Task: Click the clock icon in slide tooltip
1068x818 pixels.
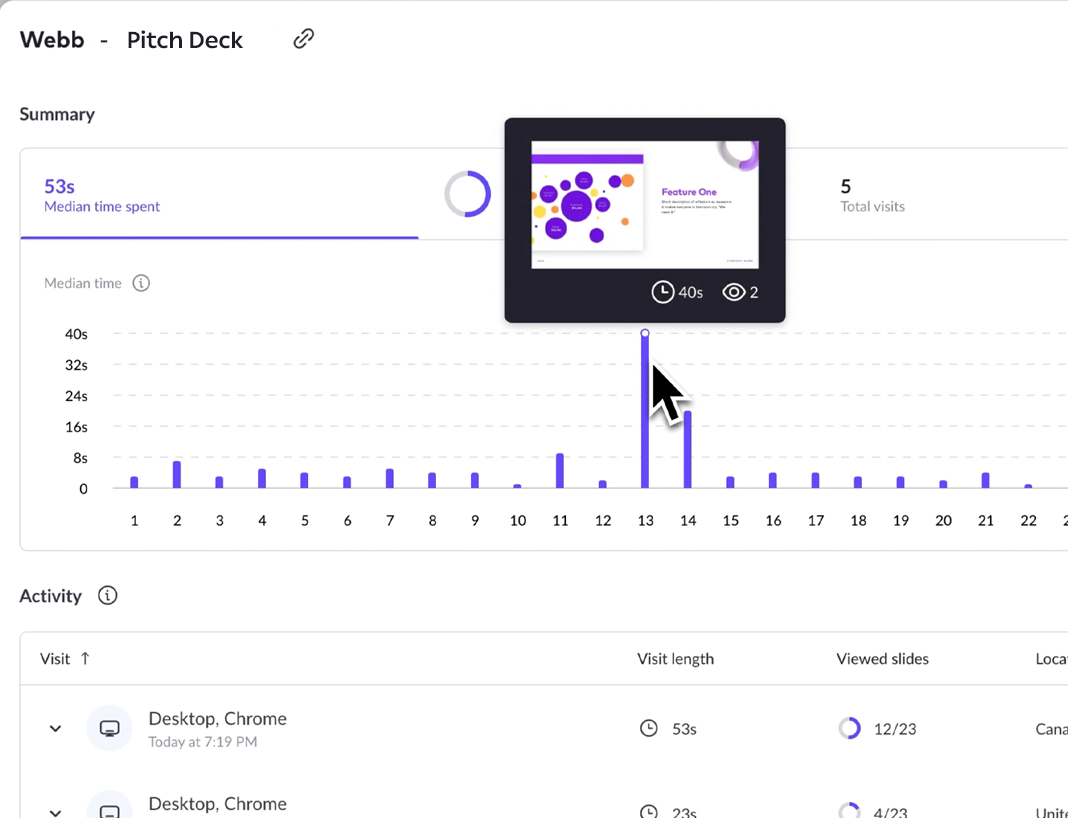Action: tap(662, 292)
